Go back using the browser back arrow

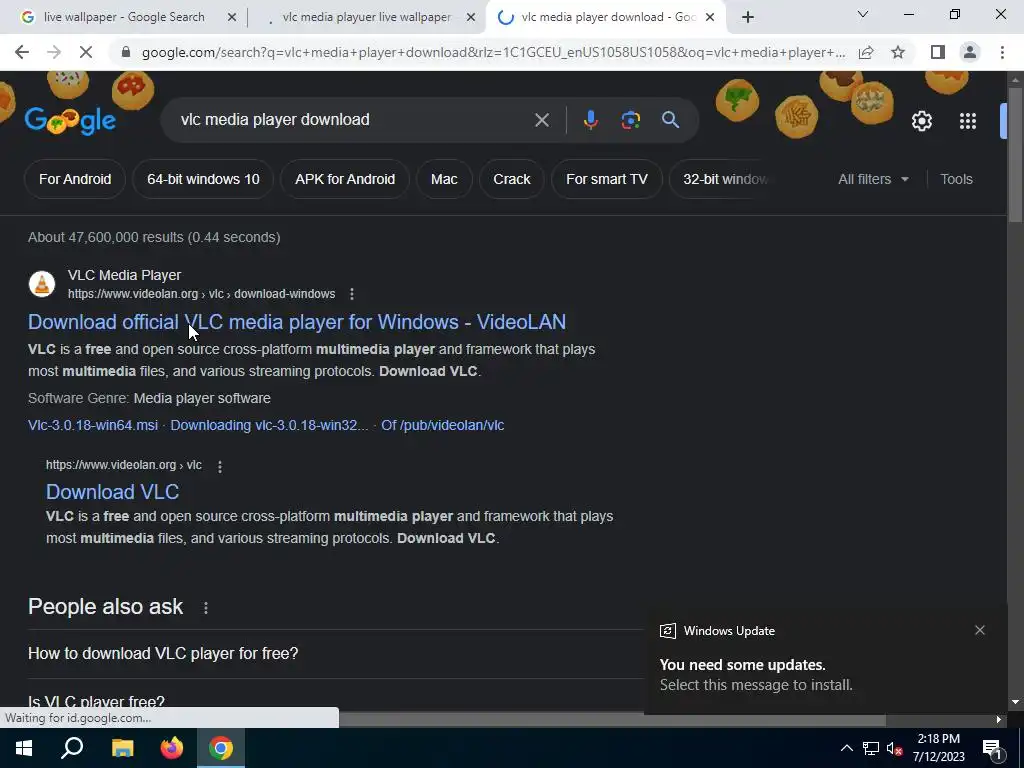click(x=22, y=52)
